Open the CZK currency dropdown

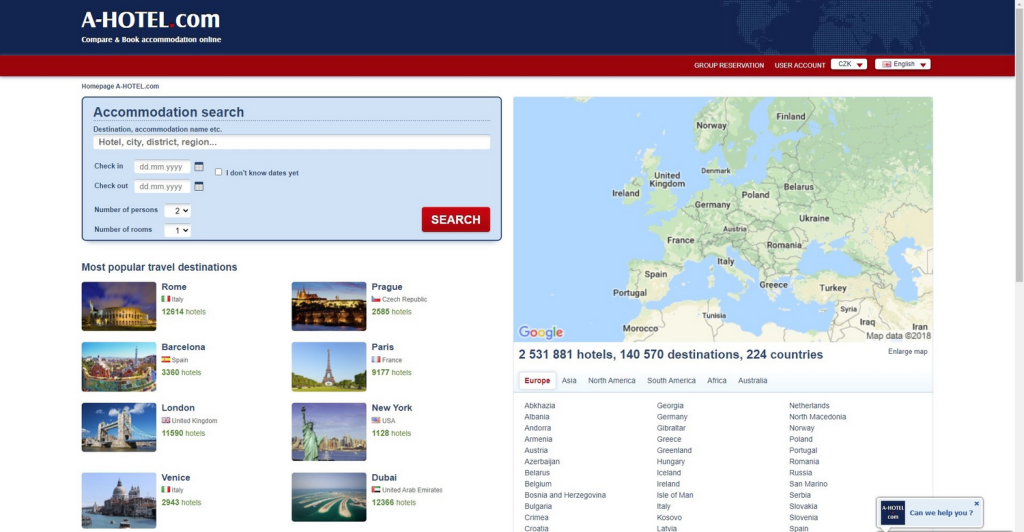point(849,64)
